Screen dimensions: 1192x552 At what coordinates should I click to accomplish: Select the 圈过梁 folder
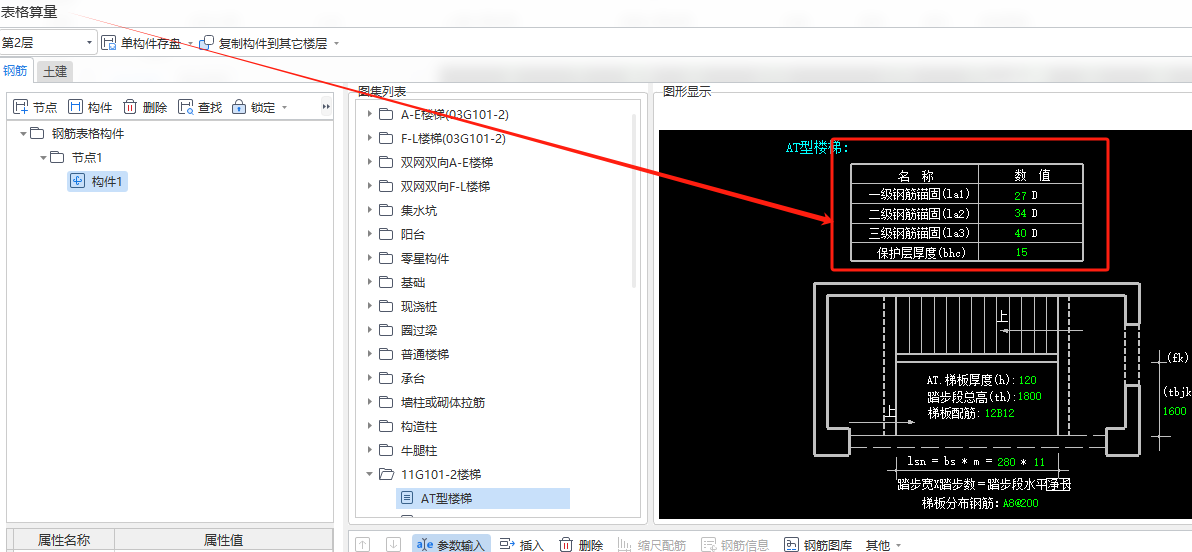(419, 331)
